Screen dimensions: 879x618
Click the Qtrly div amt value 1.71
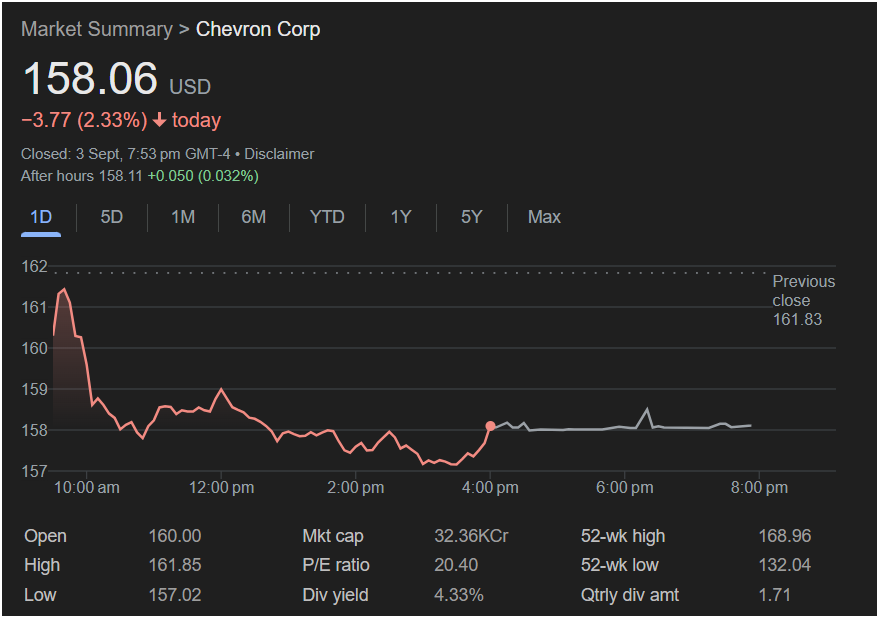[x=775, y=595]
